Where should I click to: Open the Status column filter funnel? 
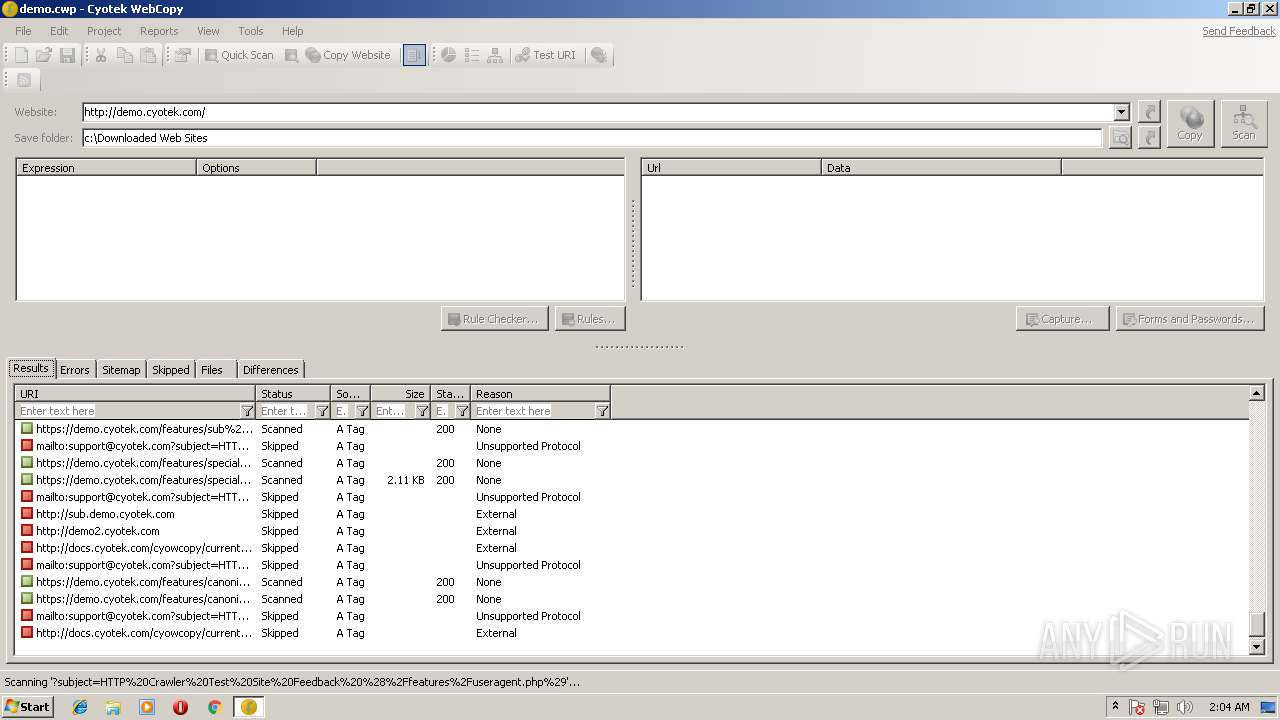[322, 411]
